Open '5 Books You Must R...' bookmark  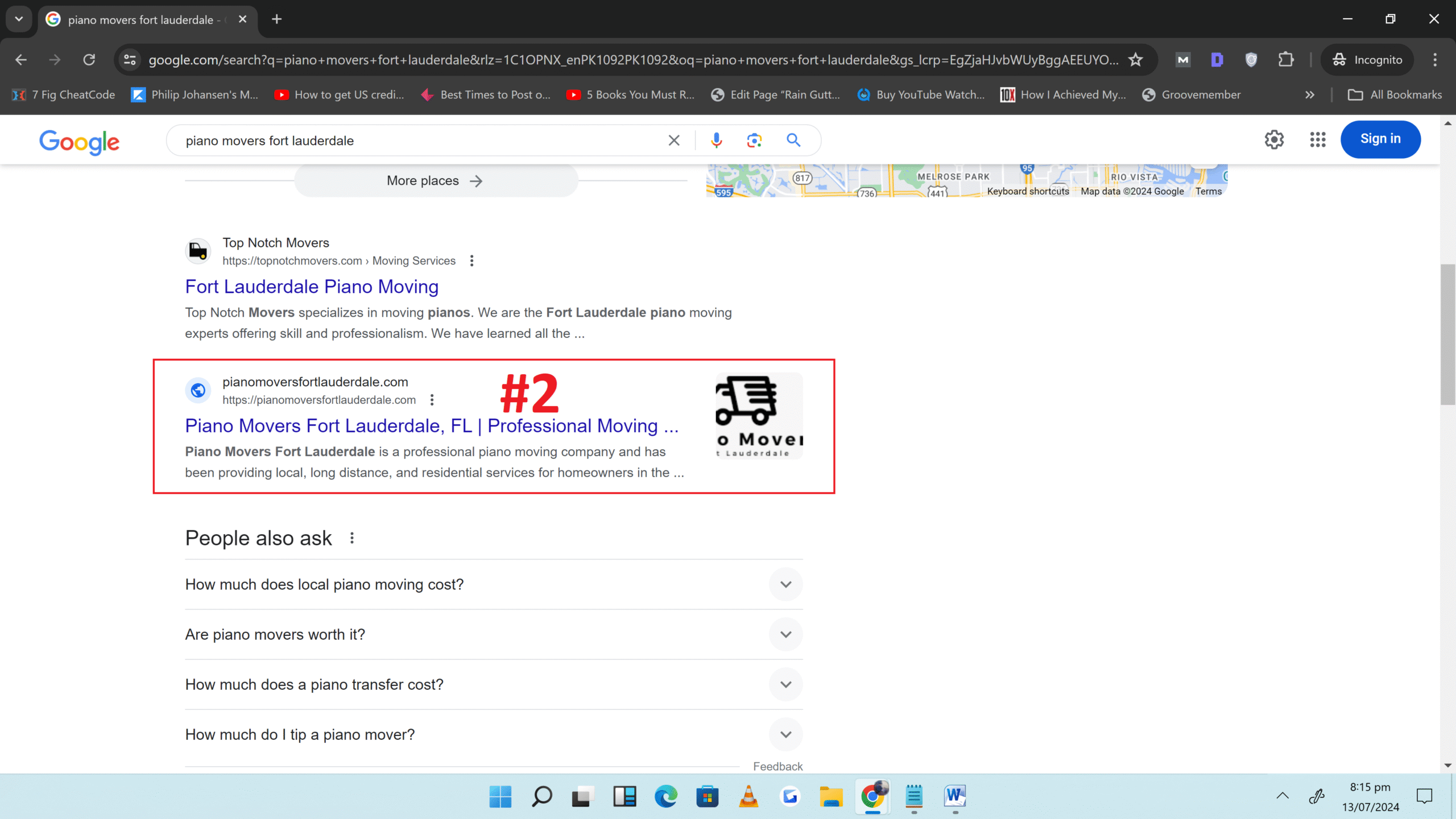pos(631,95)
